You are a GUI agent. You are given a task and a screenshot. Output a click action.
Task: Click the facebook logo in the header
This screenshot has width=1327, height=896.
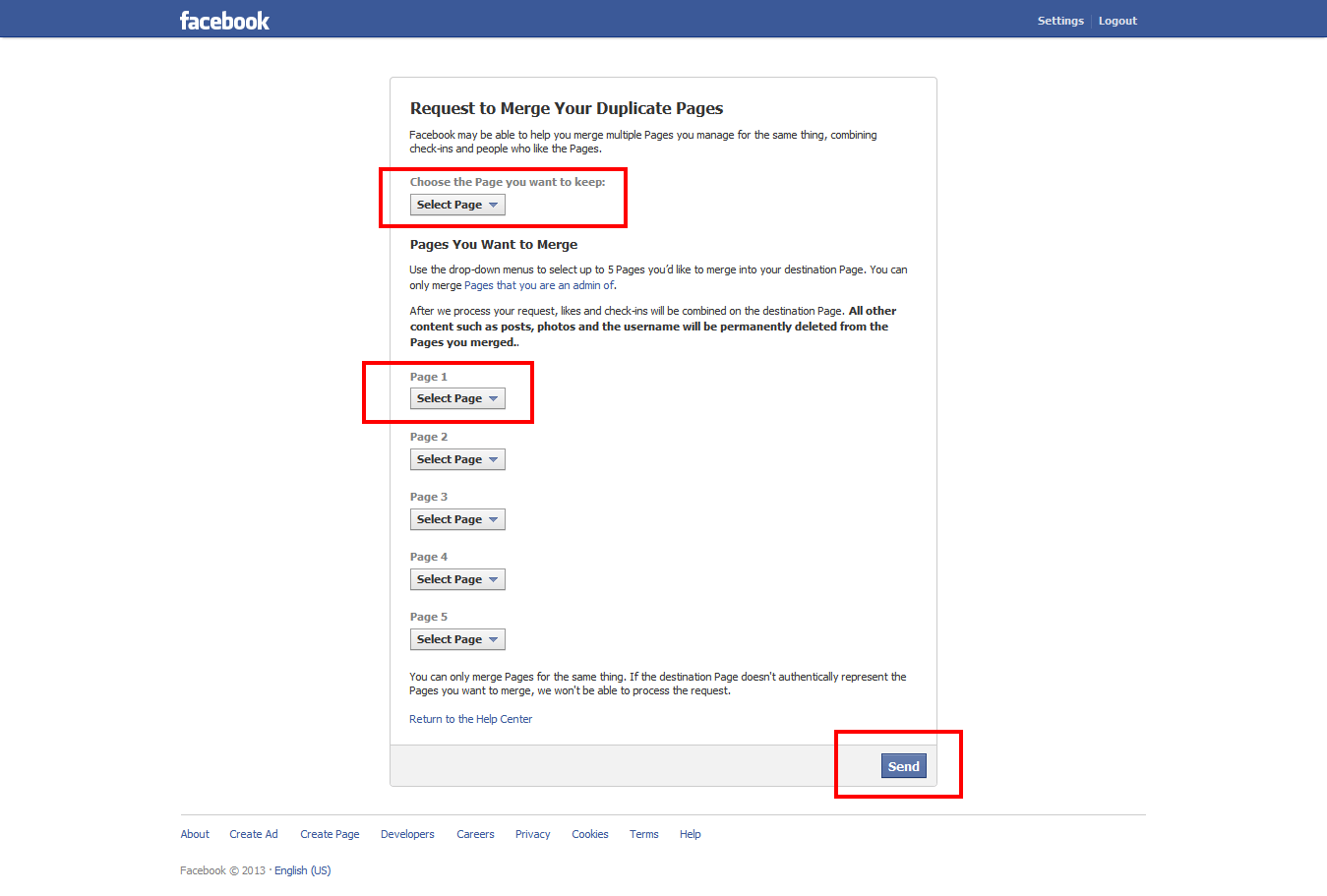224,20
